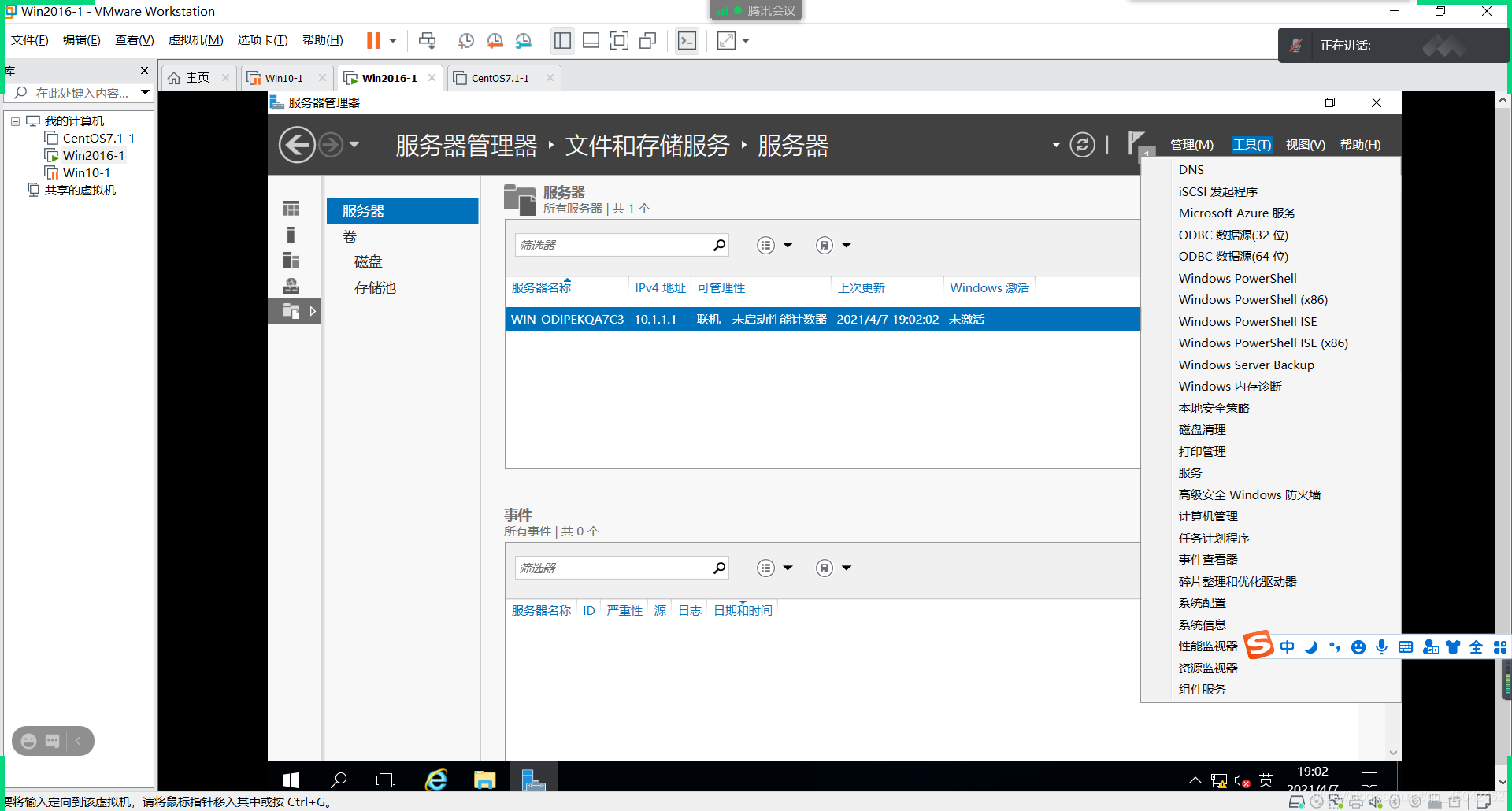Viewport: 1512px width, 811px height.
Task: Open stretch display dropdown arrow
Action: tap(746, 41)
